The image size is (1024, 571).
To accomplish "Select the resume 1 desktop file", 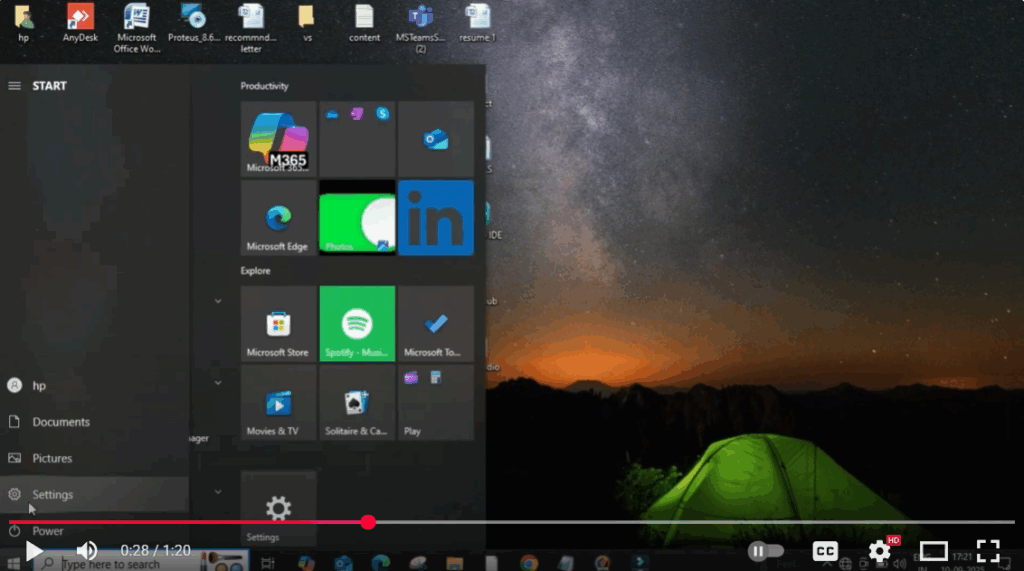I will (x=477, y=24).
